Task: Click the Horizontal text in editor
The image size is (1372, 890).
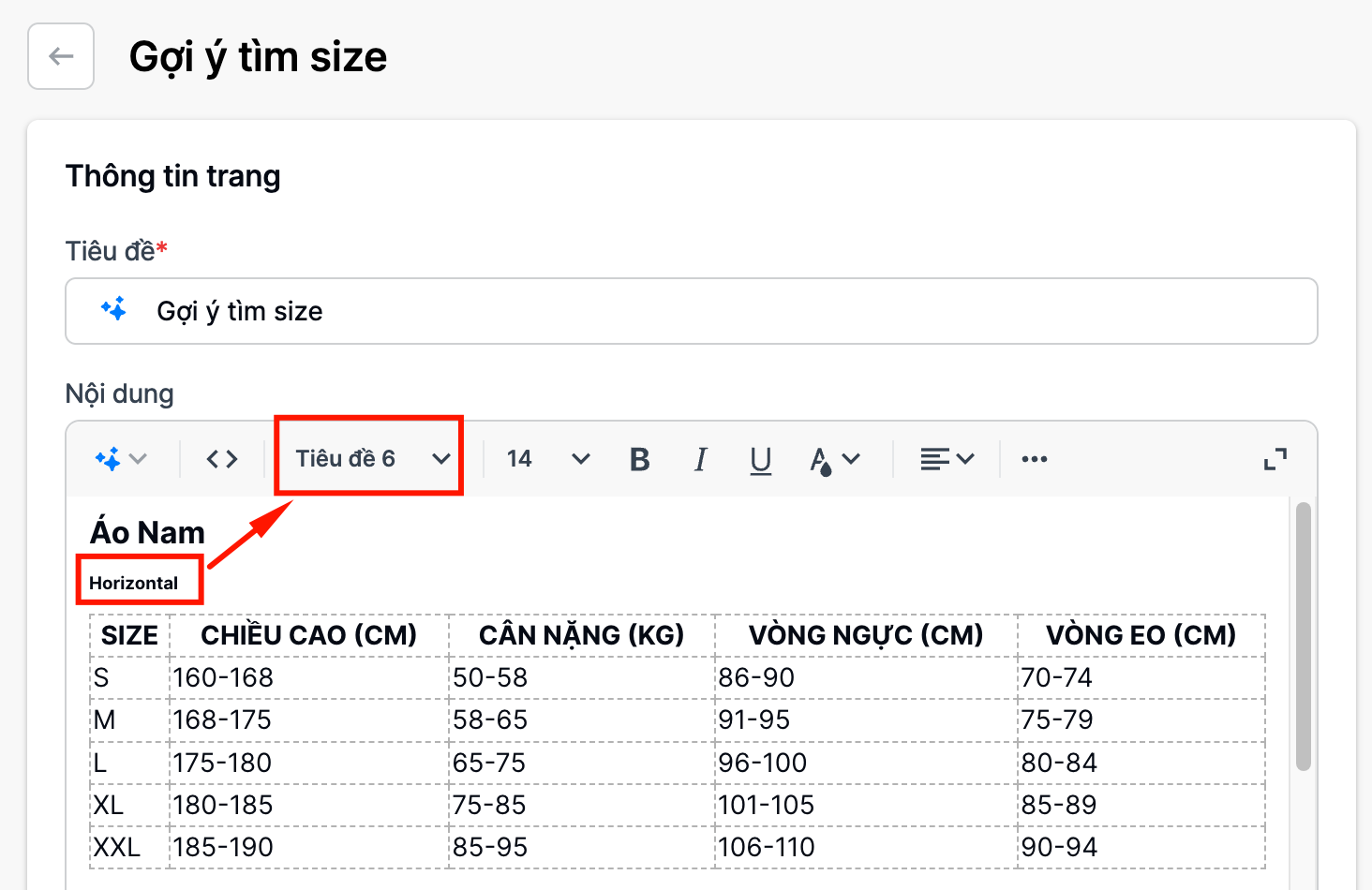Action: 133,583
